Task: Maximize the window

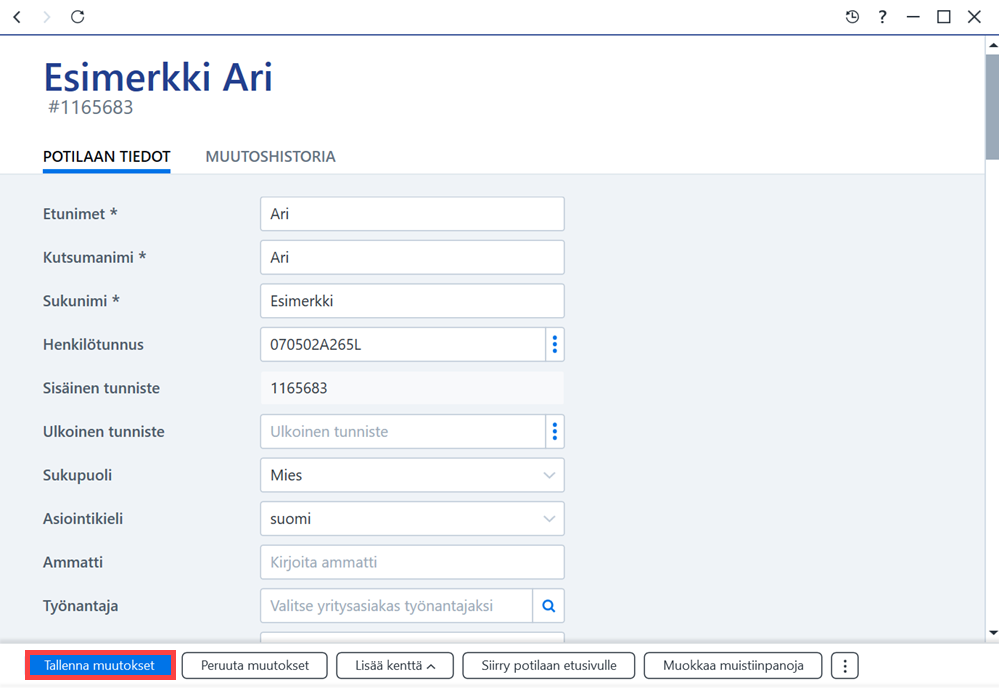Action: (x=944, y=17)
